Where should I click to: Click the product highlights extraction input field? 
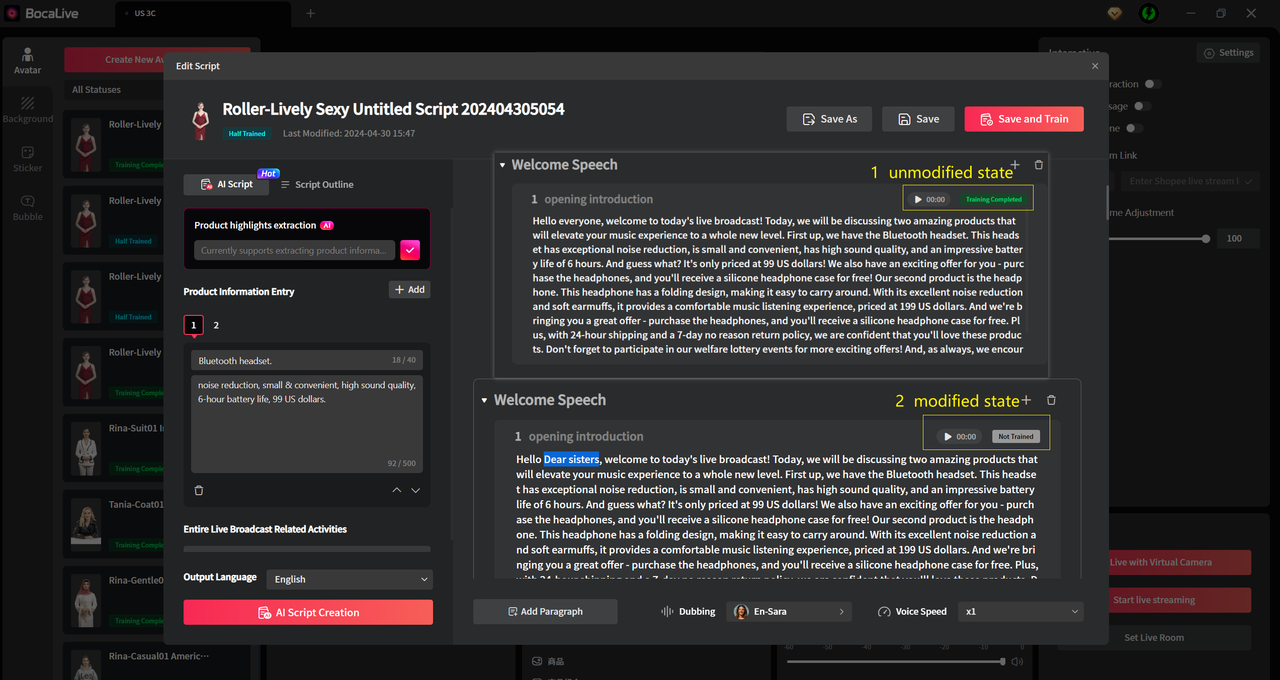pos(294,250)
